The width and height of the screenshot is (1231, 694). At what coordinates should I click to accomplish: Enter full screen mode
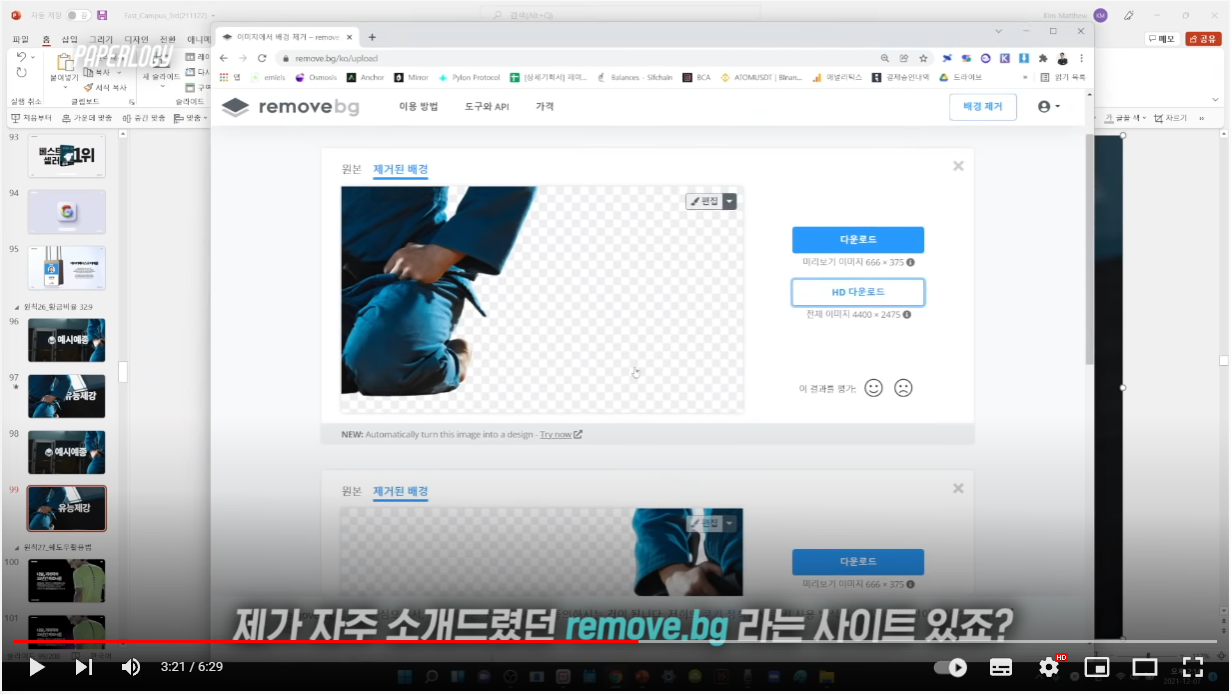click(x=1193, y=667)
